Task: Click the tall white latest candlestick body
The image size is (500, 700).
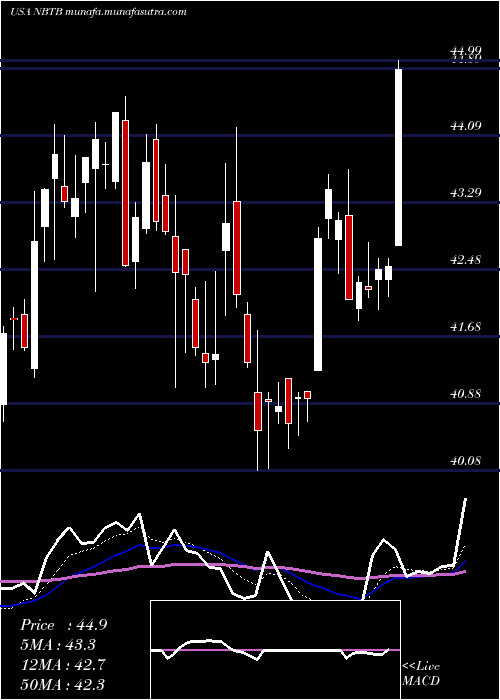Action: pyautogui.click(x=398, y=157)
